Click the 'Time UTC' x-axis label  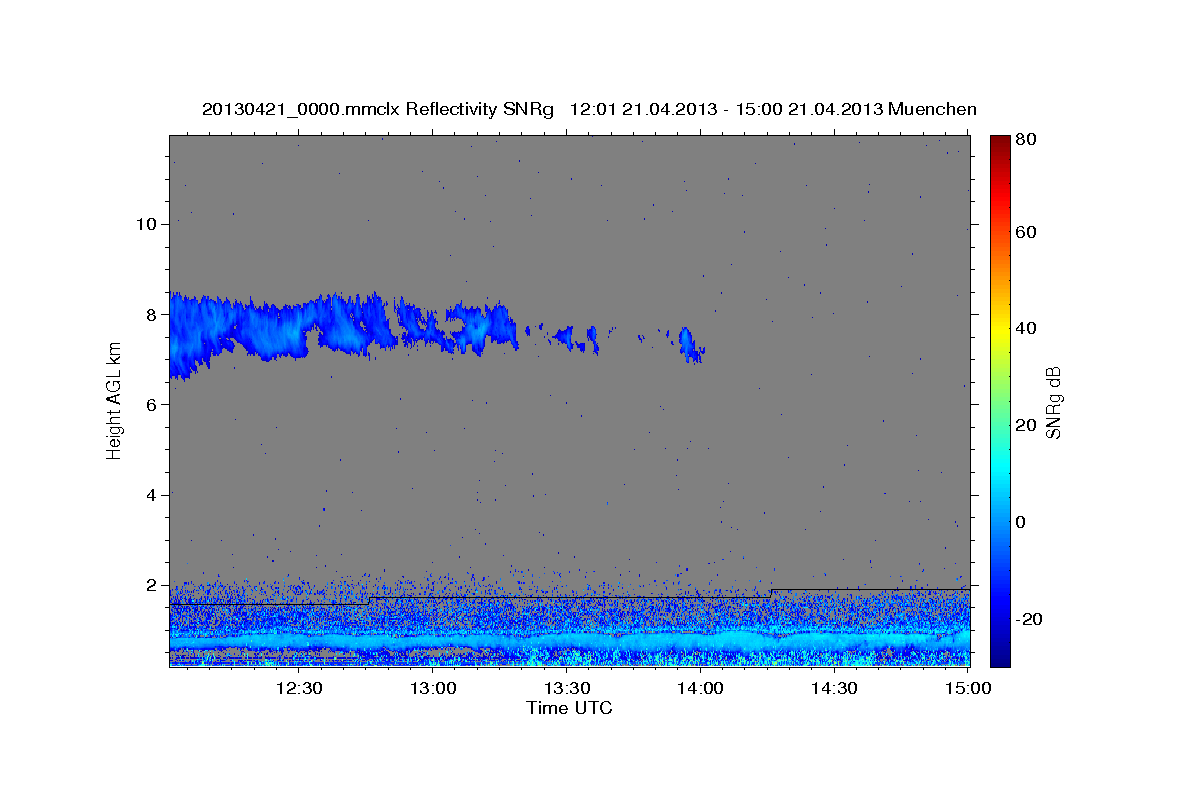coord(569,708)
